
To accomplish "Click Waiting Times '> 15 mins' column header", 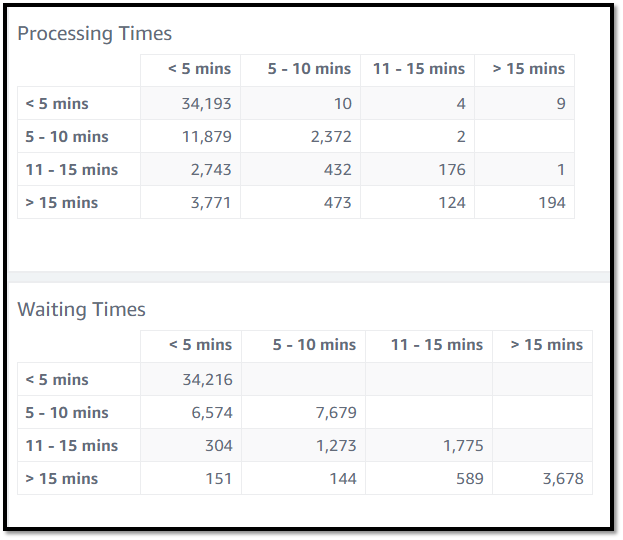I will click(546, 345).
